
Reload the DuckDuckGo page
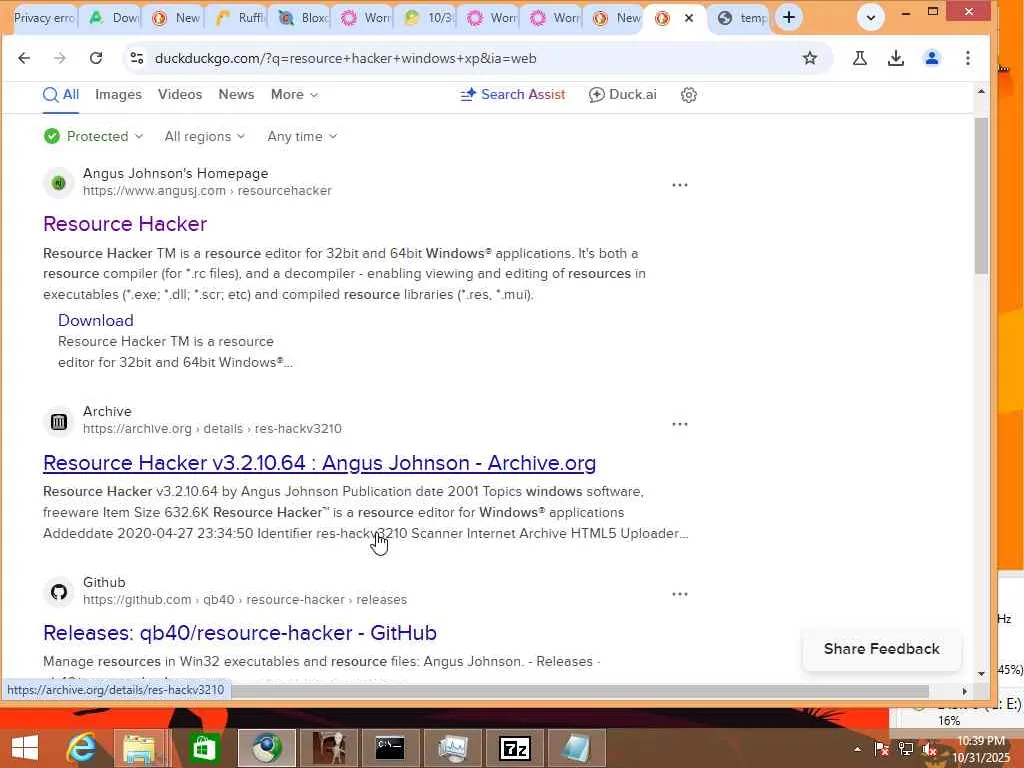[x=96, y=58]
